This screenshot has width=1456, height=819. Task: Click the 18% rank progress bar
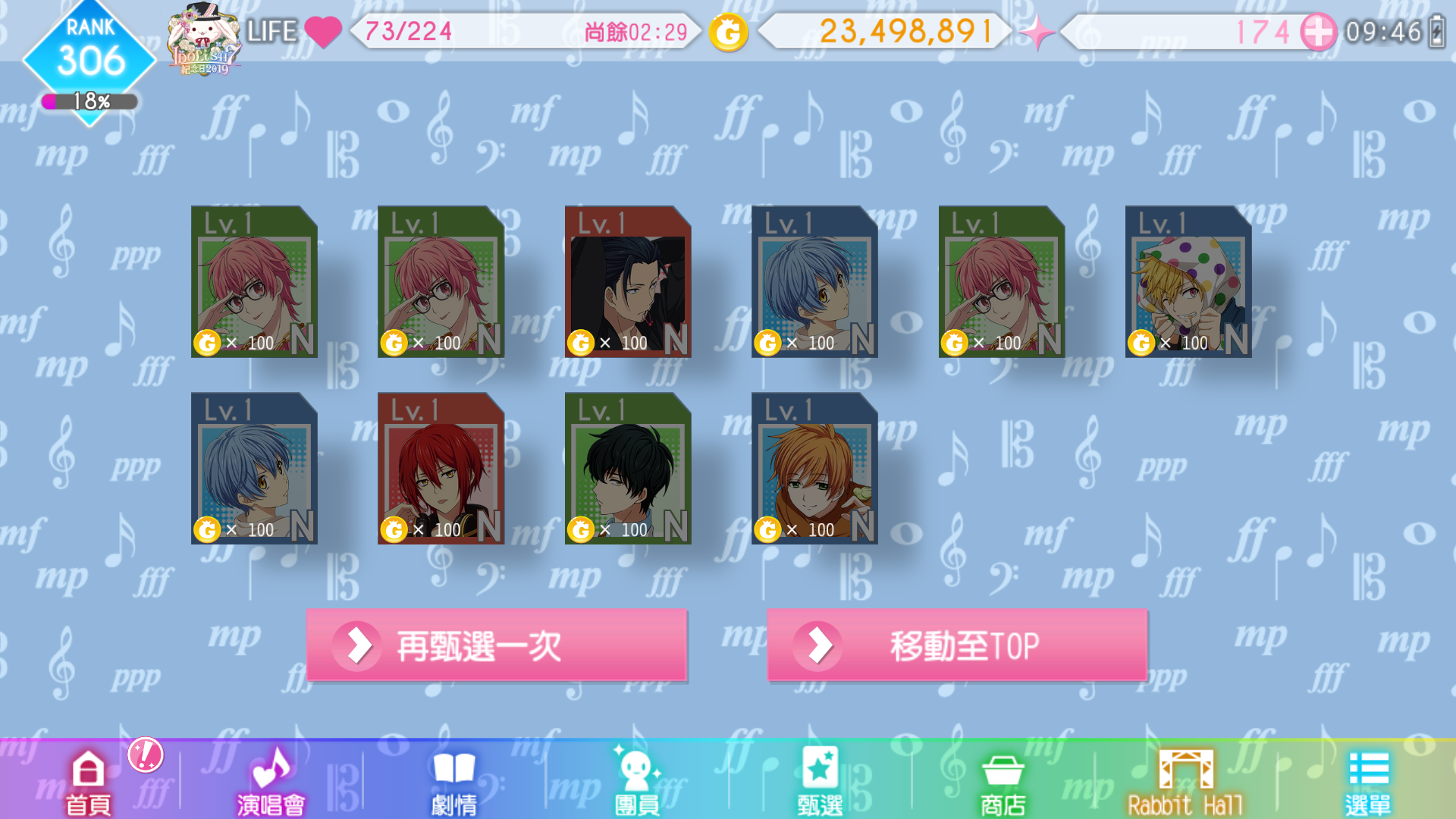(89, 102)
